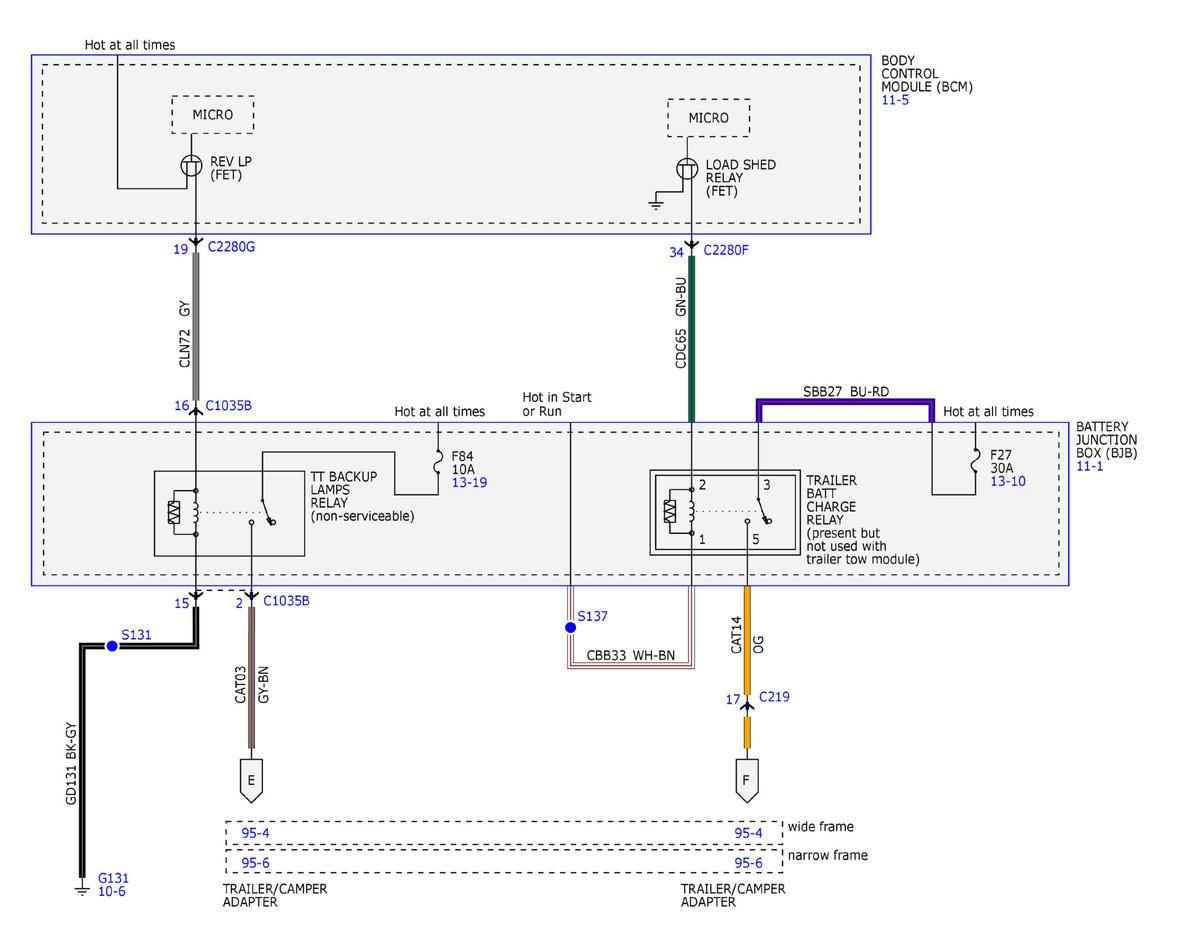Click the F84 10A fuse symbol

439,464
